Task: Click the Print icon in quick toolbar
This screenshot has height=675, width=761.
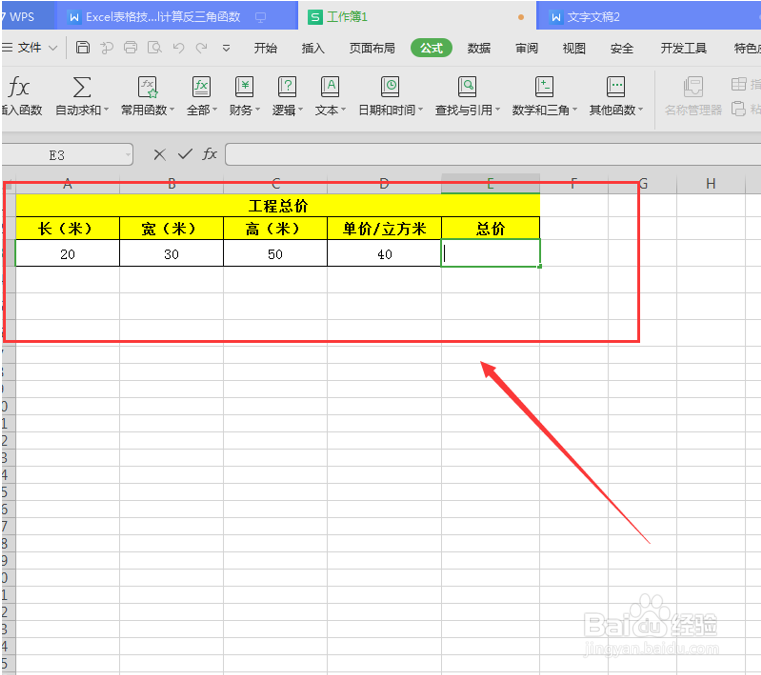Action: click(x=131, y=48)
